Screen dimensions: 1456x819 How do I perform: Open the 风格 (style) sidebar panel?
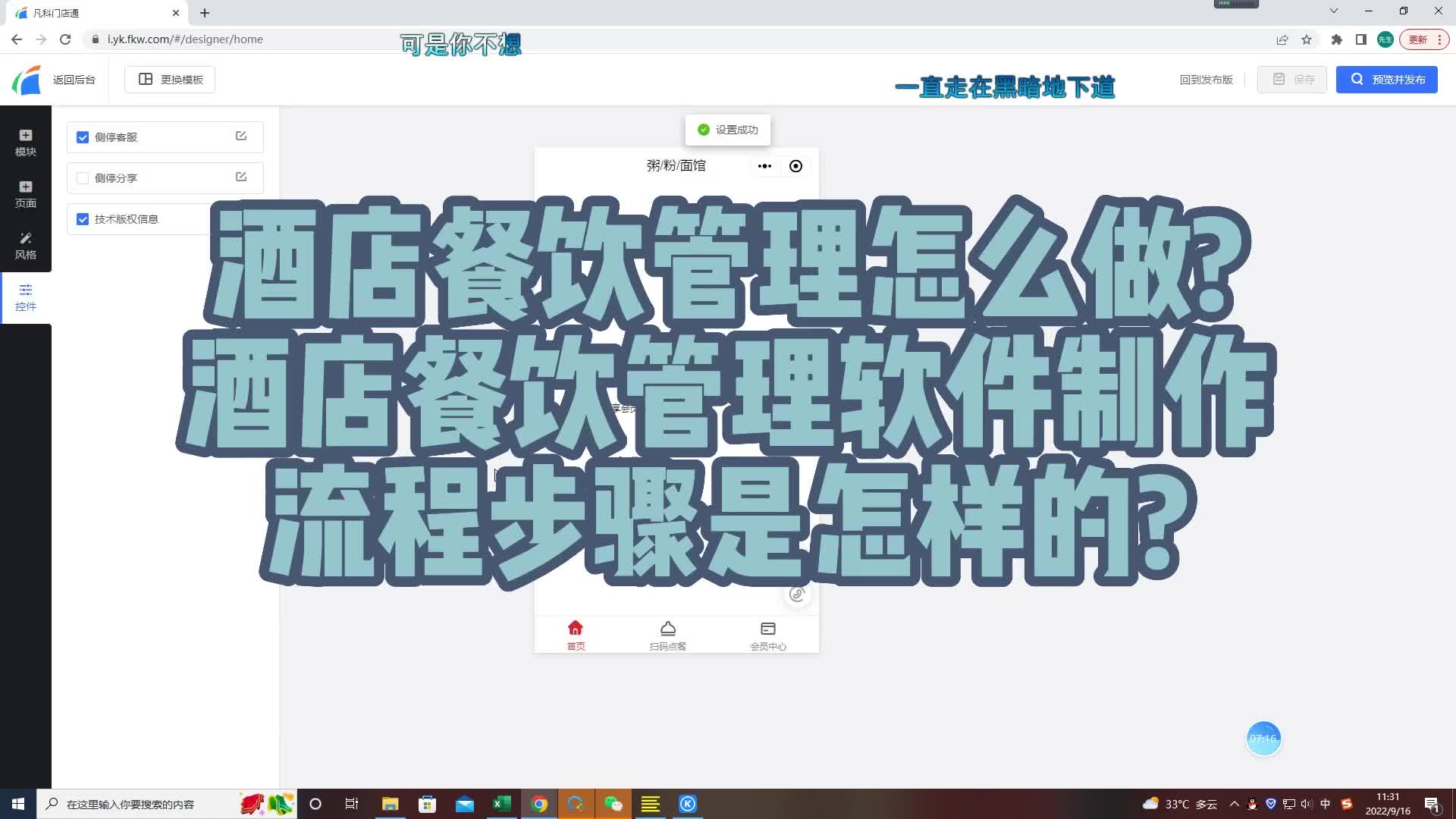pos(25,245)
